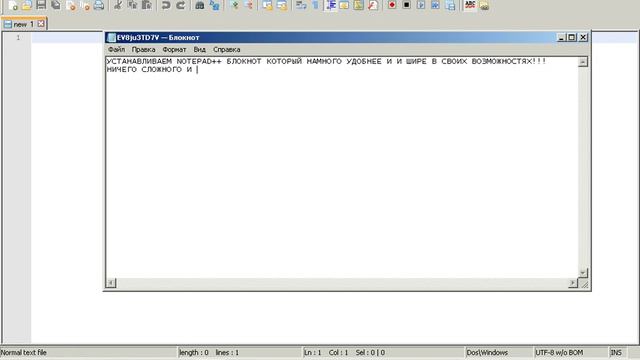The height and width of the screenshot is (360, 640).
Task: Click the Save All stacked diskettes icon
Action: coord(56,5)
